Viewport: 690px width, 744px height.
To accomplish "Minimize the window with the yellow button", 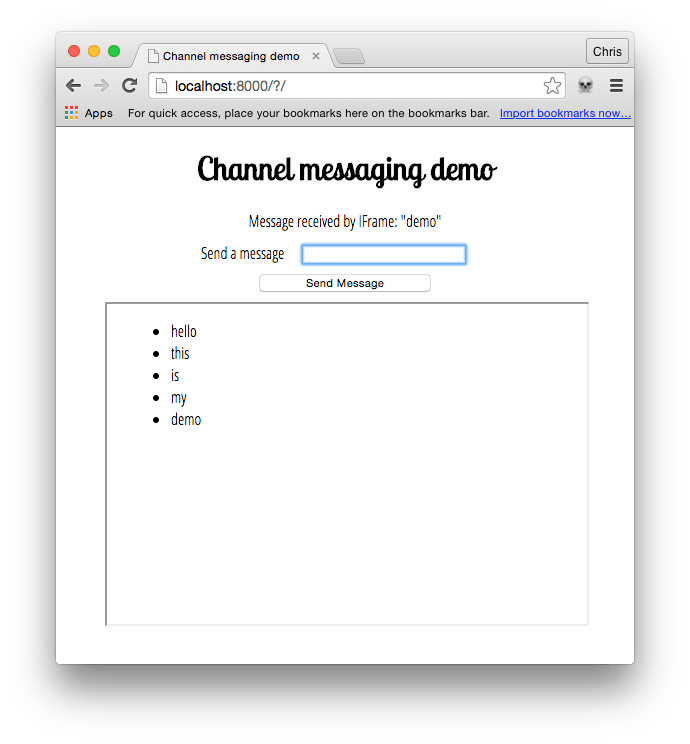I will [x=94, y=51].
